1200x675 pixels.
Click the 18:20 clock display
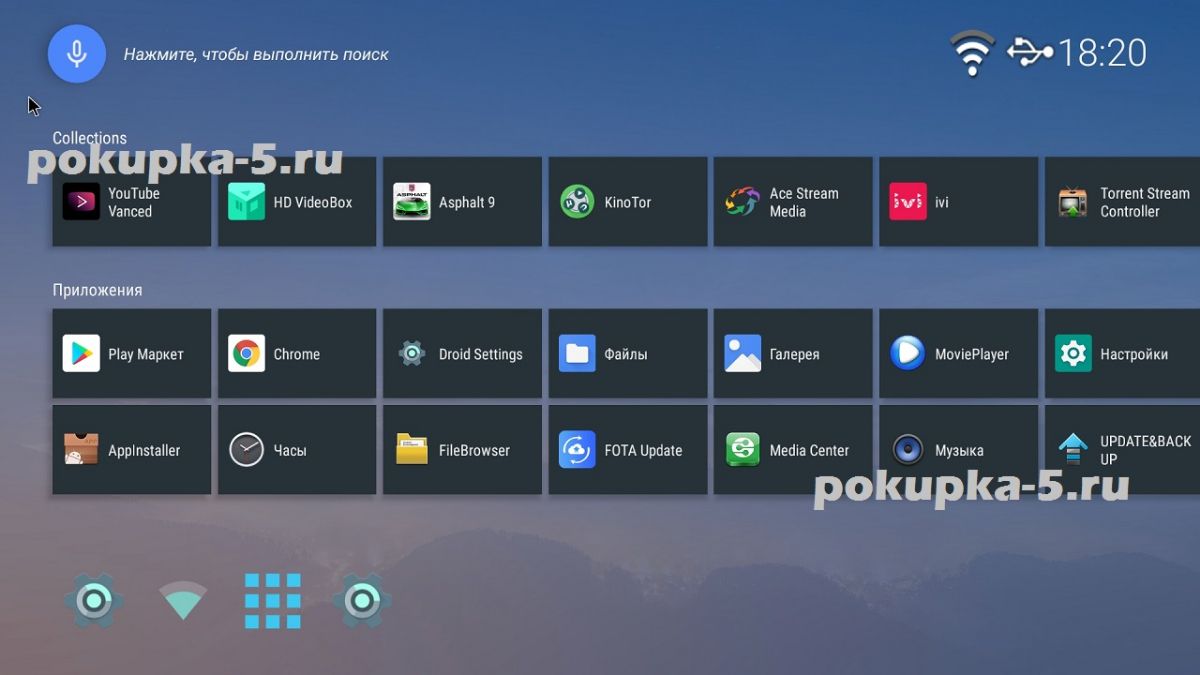tap(1102, 53)
